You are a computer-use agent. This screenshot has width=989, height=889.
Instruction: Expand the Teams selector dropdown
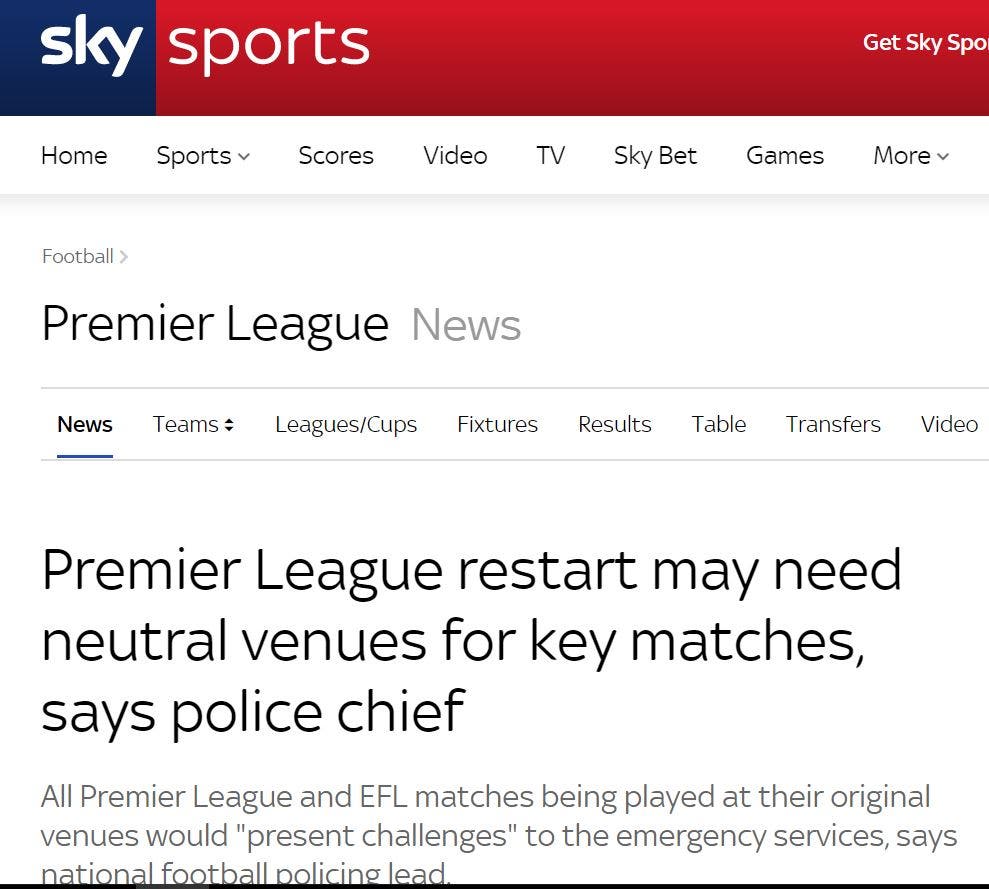(x=193, y=425)
